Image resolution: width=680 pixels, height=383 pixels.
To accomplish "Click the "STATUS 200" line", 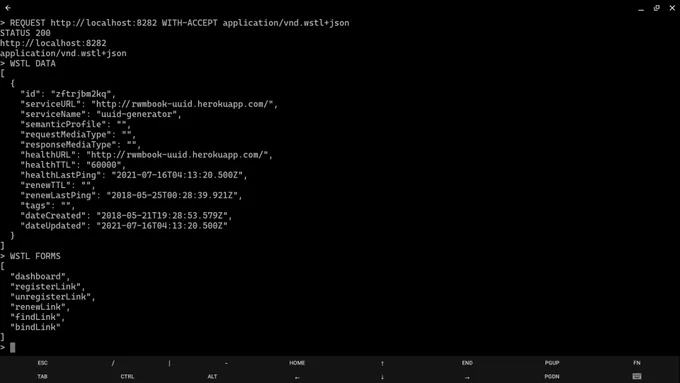I will pos(25,33).
